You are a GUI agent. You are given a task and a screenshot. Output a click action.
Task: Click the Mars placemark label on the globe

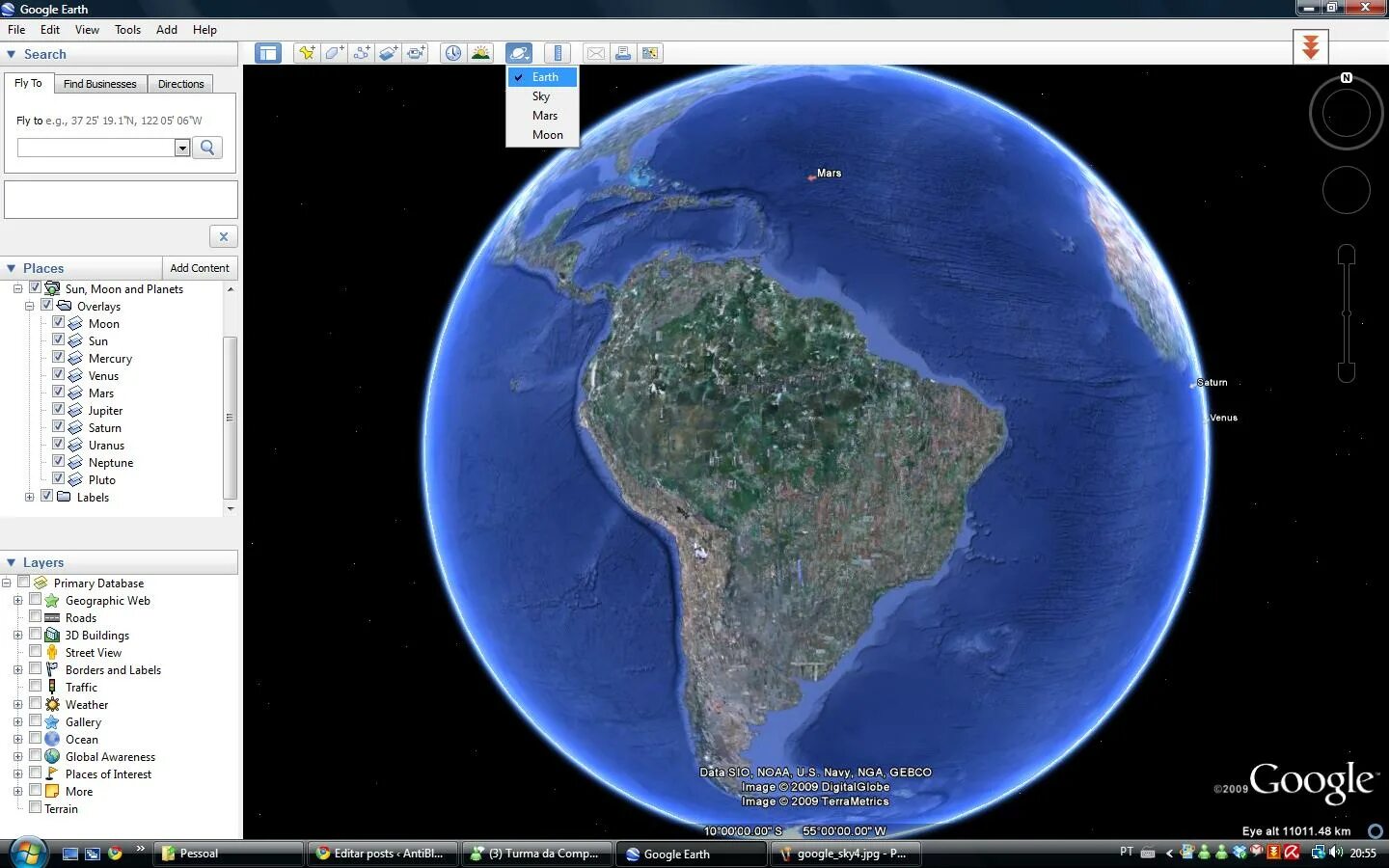(x=829, y=174)
